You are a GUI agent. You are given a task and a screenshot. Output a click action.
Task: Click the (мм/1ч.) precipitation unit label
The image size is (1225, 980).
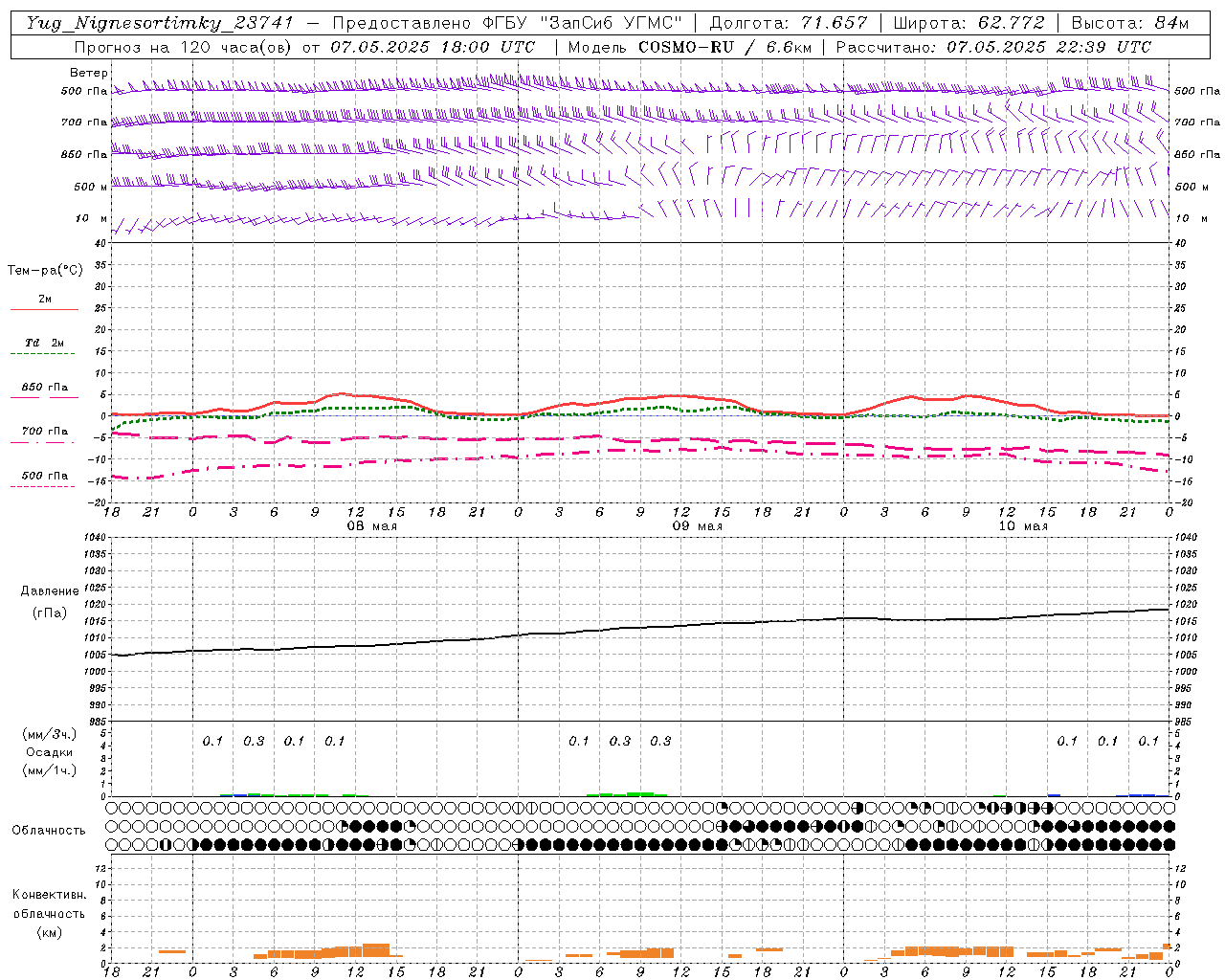point(49,770)
